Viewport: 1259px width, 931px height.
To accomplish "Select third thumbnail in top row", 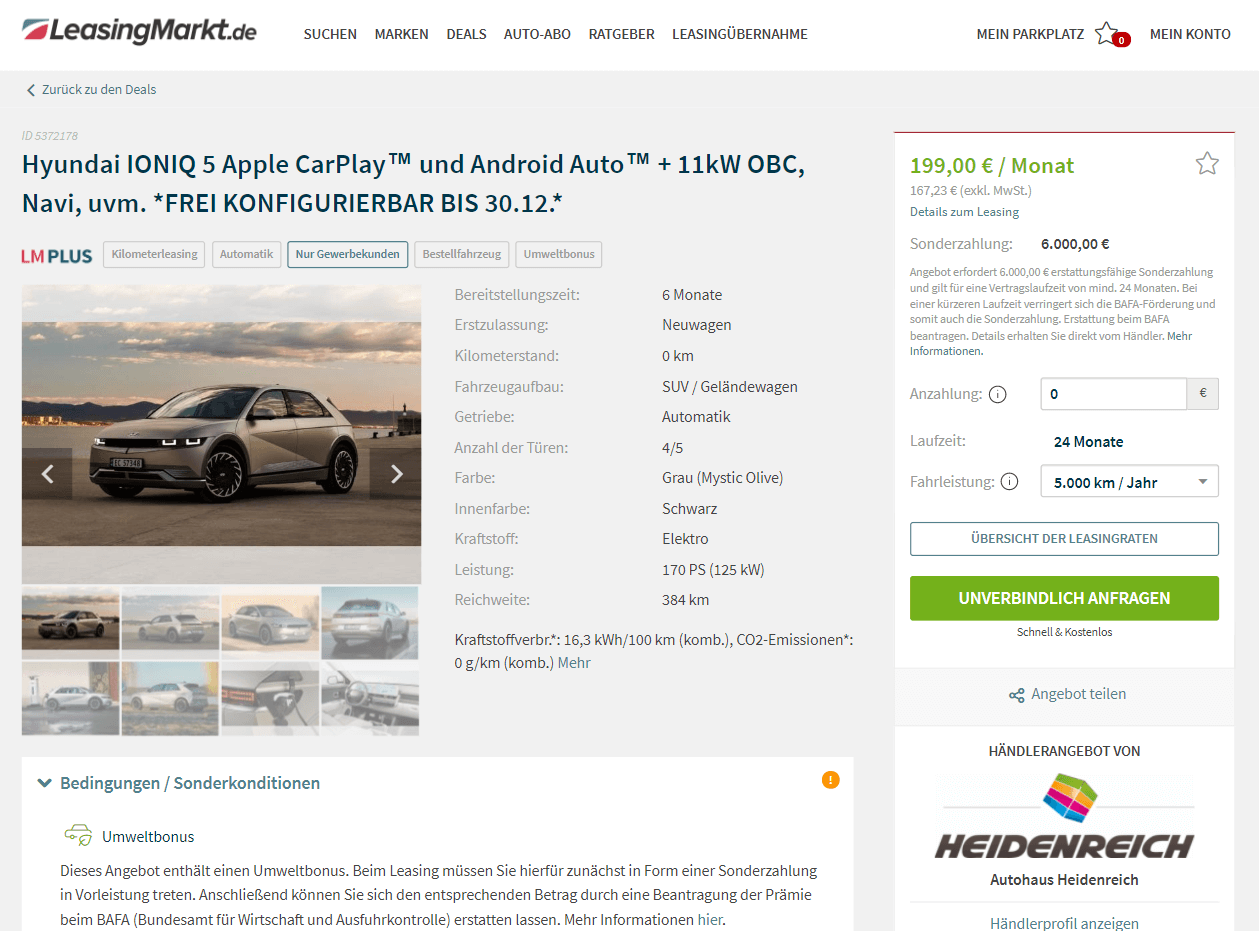I will point(270,622).
